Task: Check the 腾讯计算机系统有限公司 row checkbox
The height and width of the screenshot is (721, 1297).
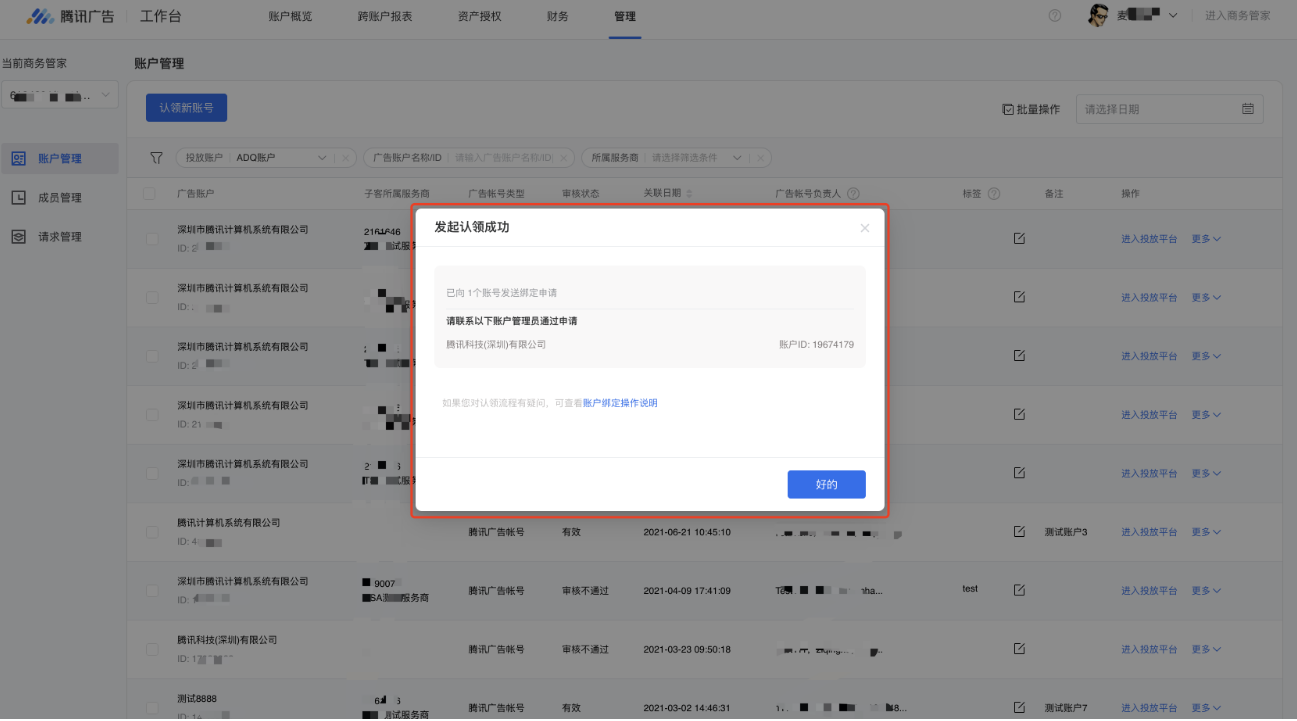Action: click(x=152, y=532)
